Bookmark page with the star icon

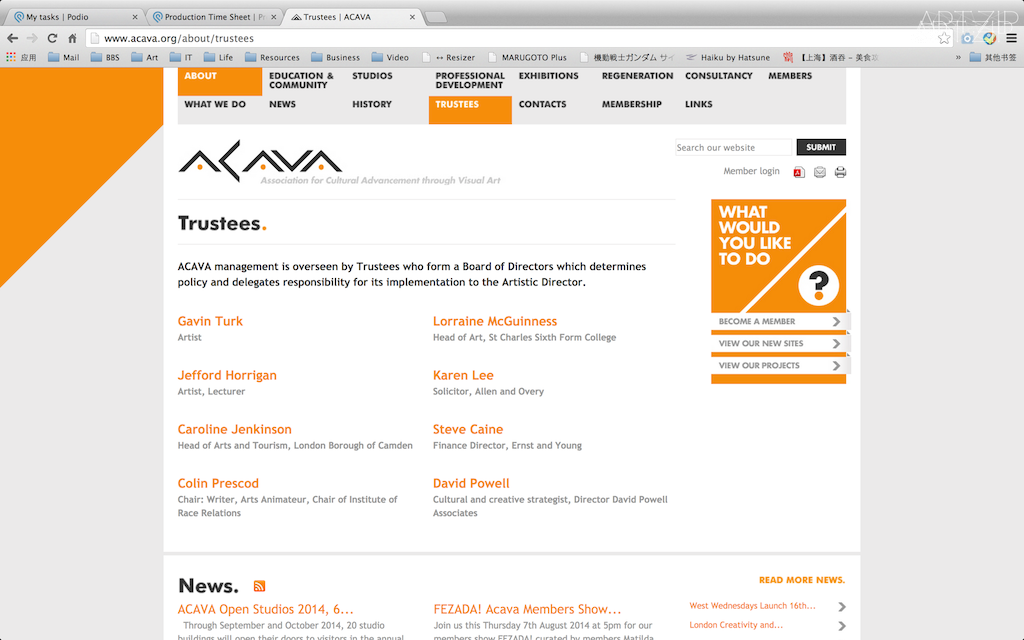(944, 38)
